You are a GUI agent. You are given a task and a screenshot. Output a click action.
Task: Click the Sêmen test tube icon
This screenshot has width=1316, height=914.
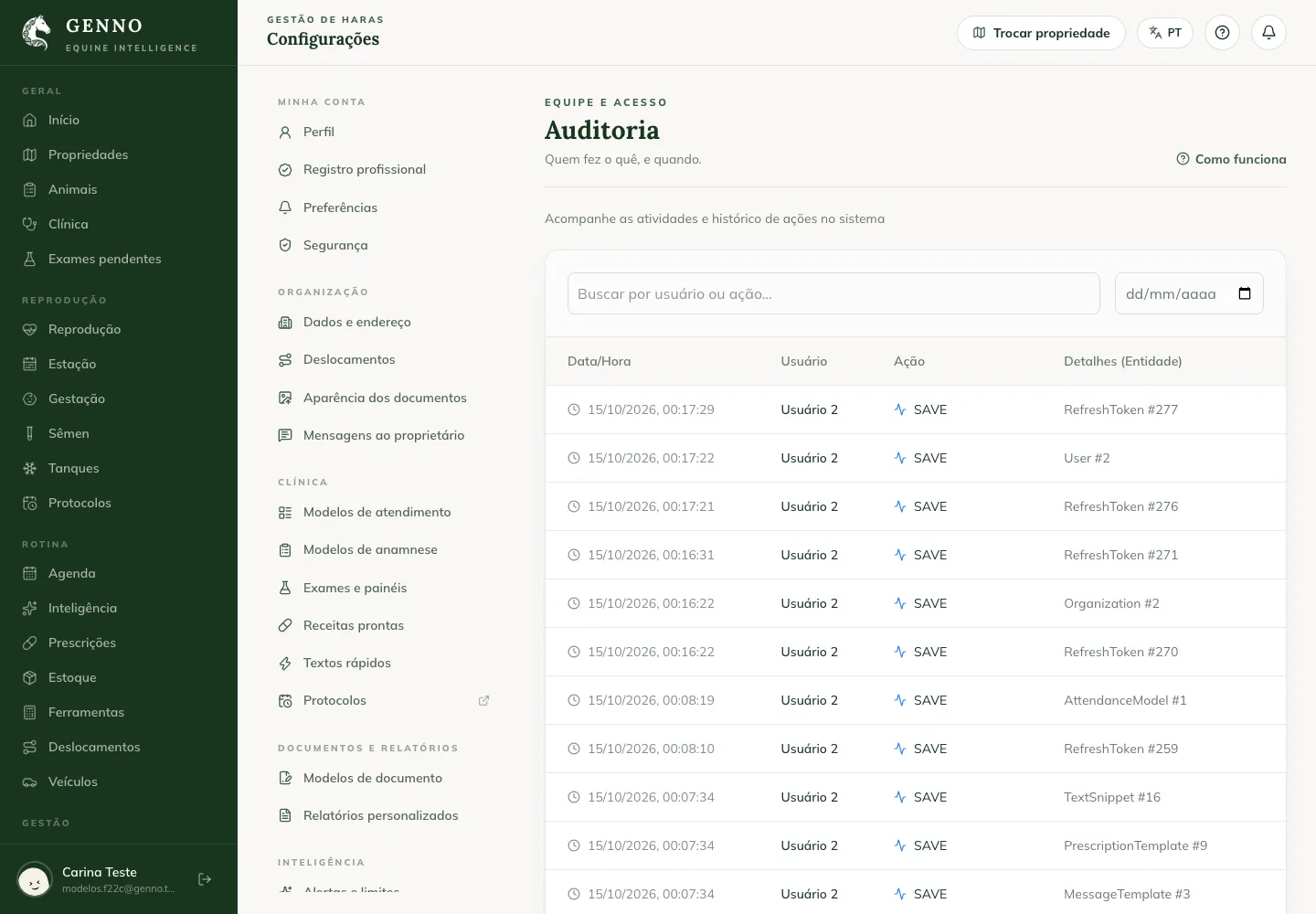pyautogui.click(x=29, y=433)
